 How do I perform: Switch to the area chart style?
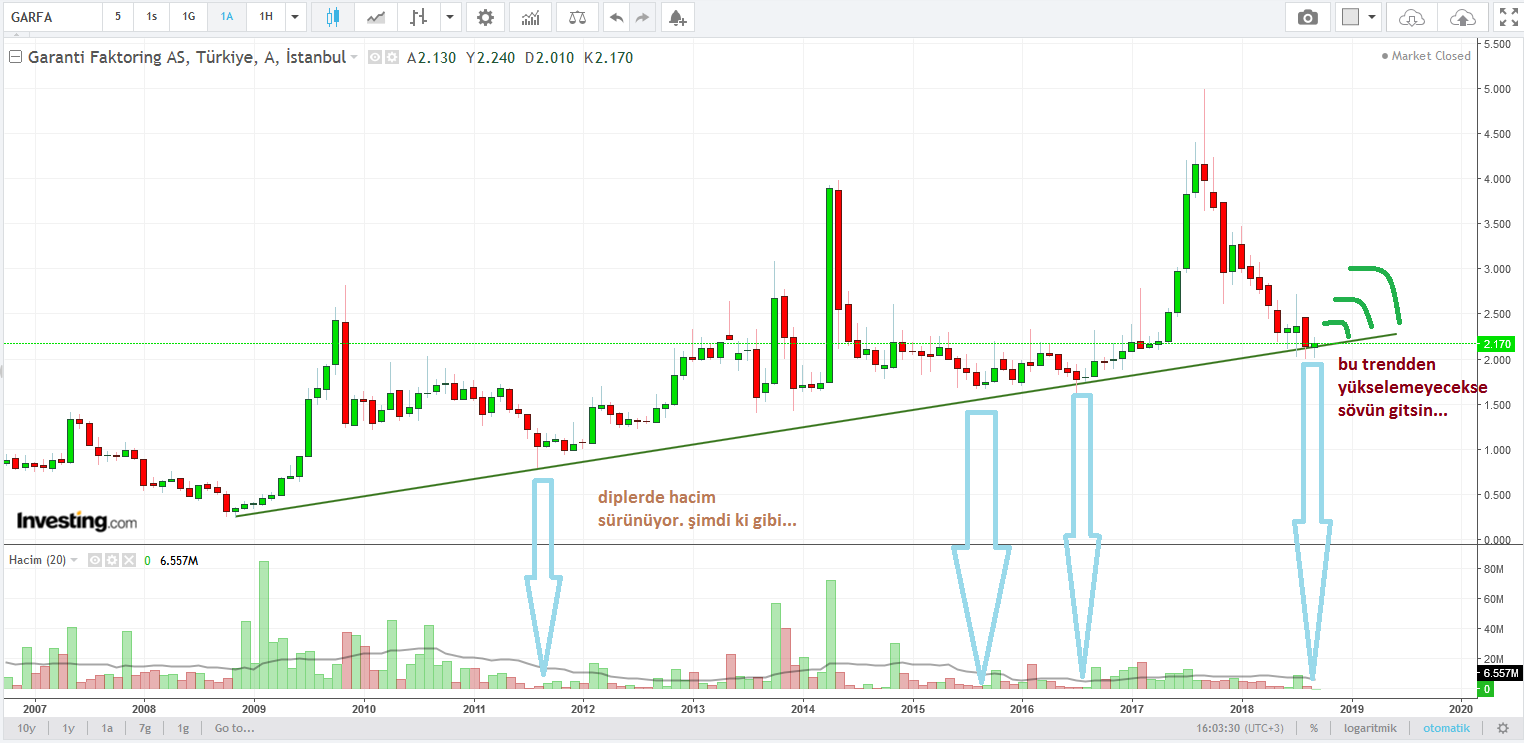coord(376,17)
